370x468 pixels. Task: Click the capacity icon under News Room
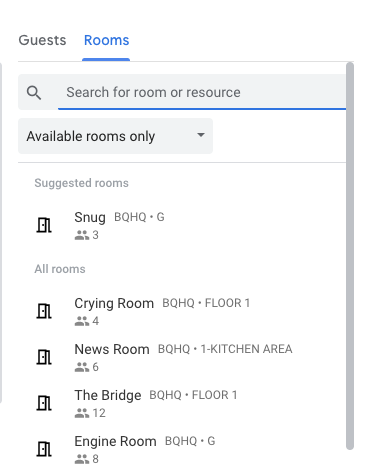[x=82, y=367]
